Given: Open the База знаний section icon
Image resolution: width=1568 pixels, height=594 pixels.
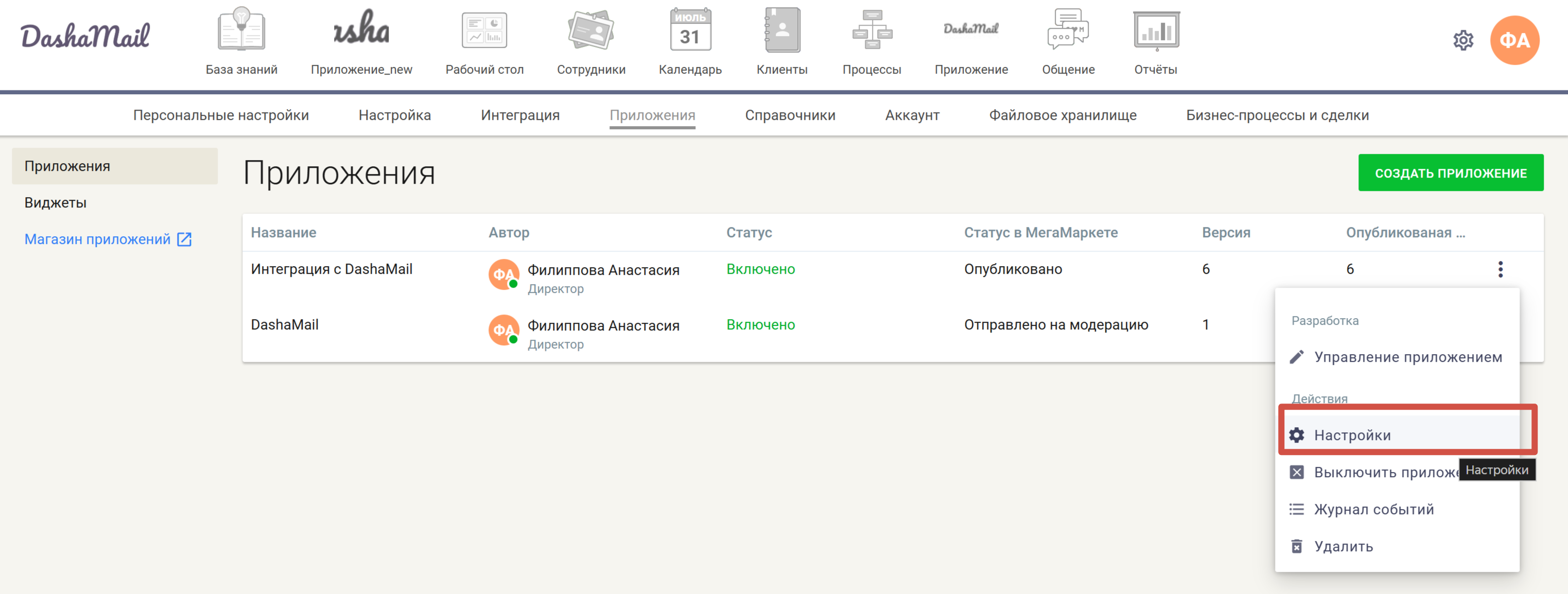Looking at the screenshot, I should point(241,29).
